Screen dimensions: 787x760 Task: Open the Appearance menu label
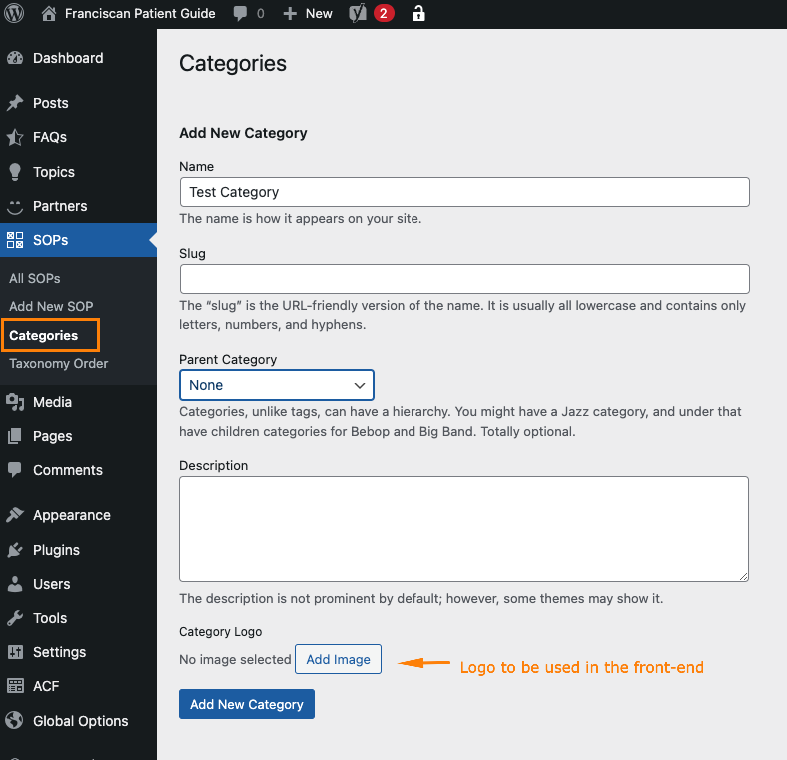[x=72, y=516]
